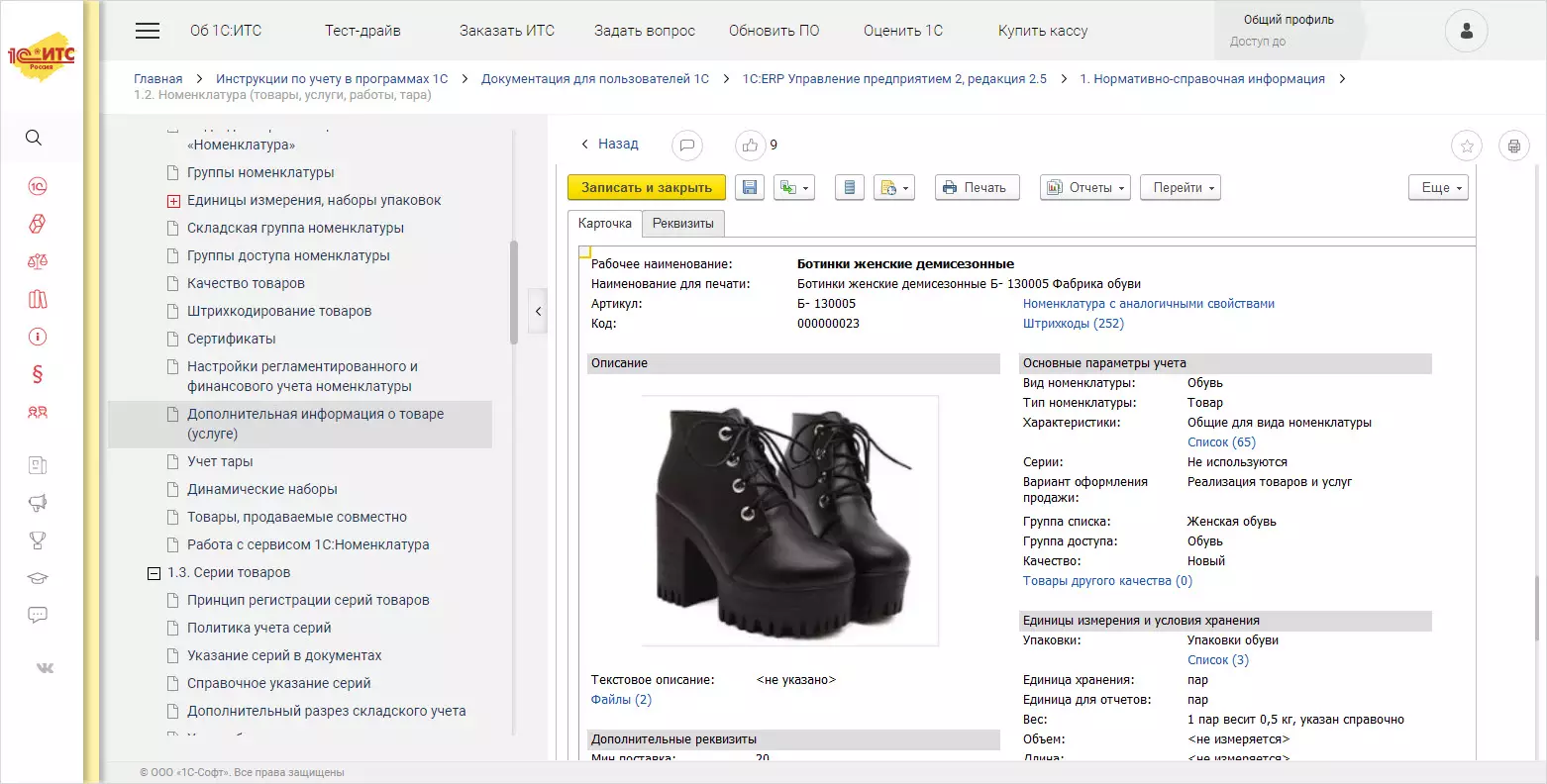1547x784 pixels.
Task: Click the user profile avatar icon
Action: [x=1466, y=32]
